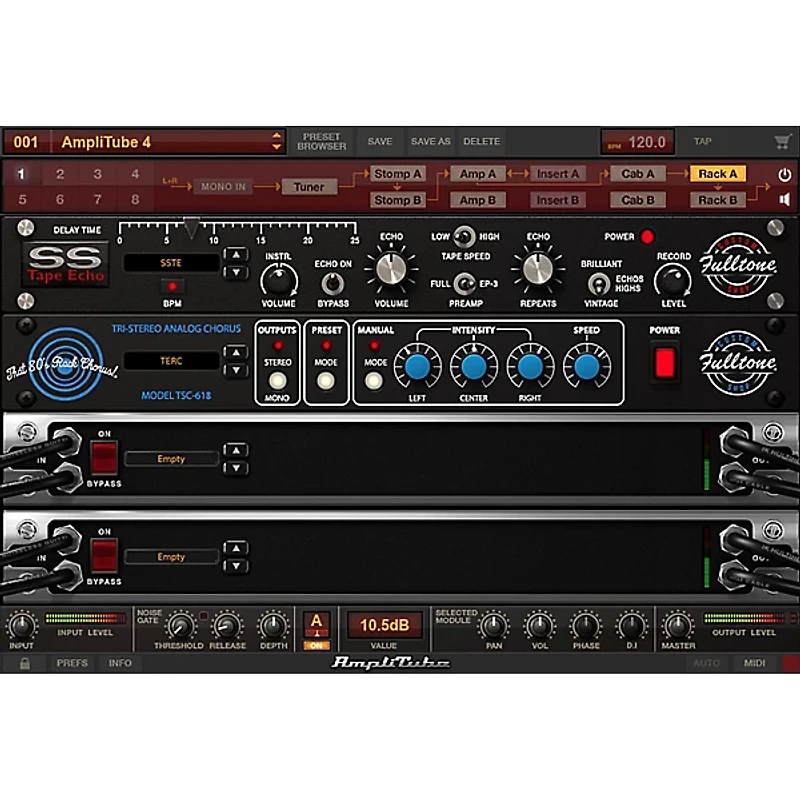This screenshot has height=800, width=800.
Task: Click the Delay Time slider handle
Action: 191,230
